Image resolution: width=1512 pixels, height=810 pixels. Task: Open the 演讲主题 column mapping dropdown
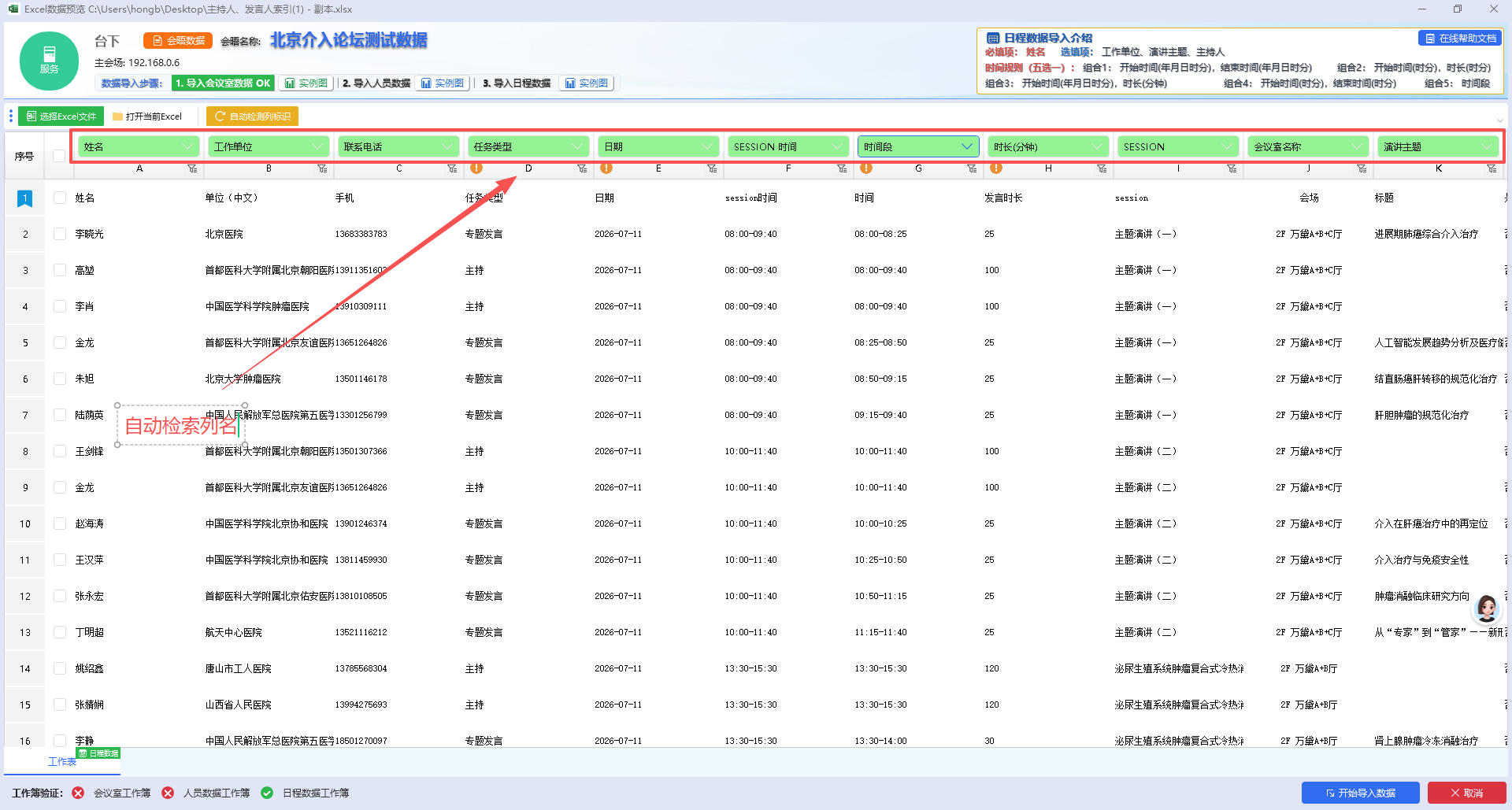(1438, 146)
